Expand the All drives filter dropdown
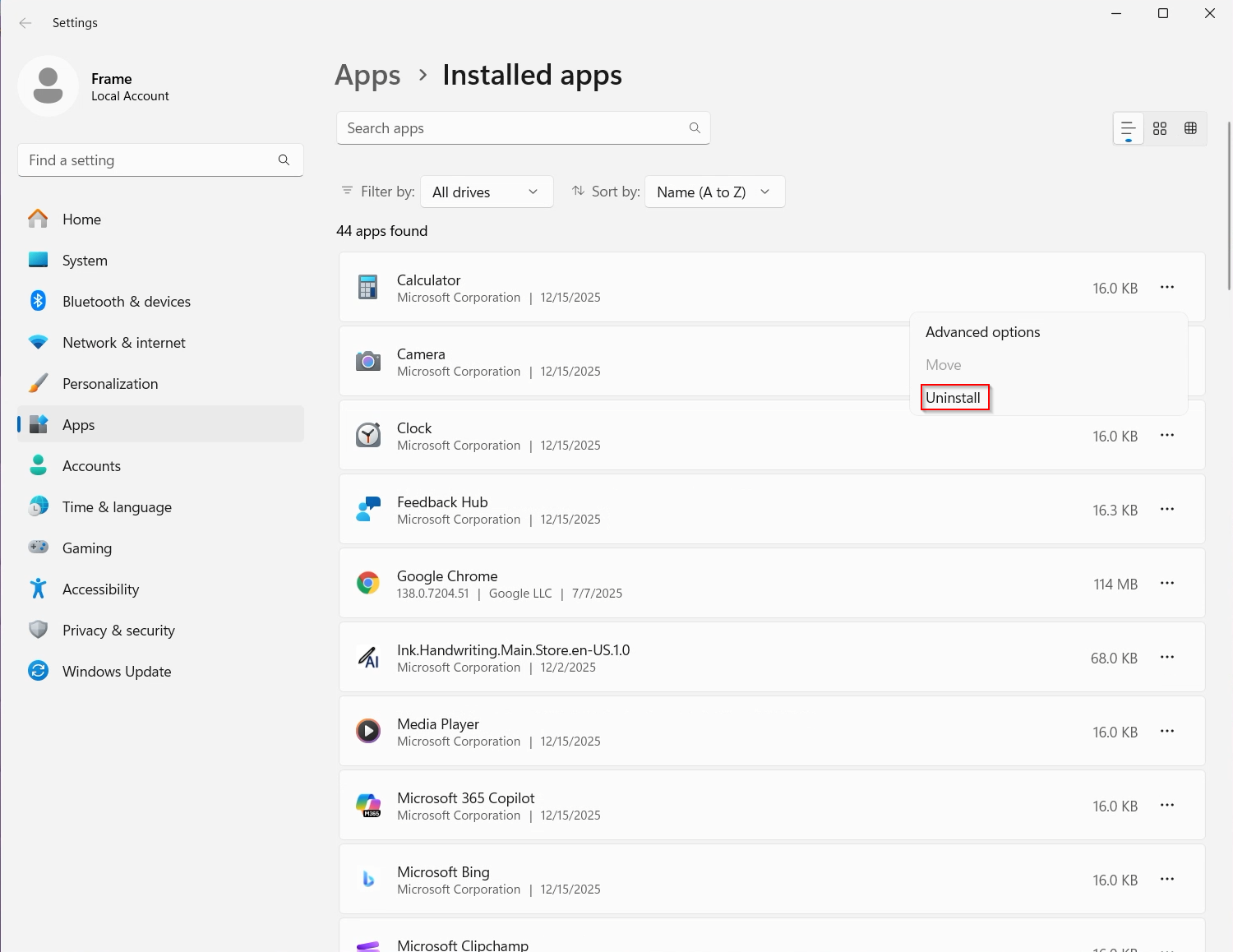The width and height of the screenshot is (1233, 952). [486, 192]
